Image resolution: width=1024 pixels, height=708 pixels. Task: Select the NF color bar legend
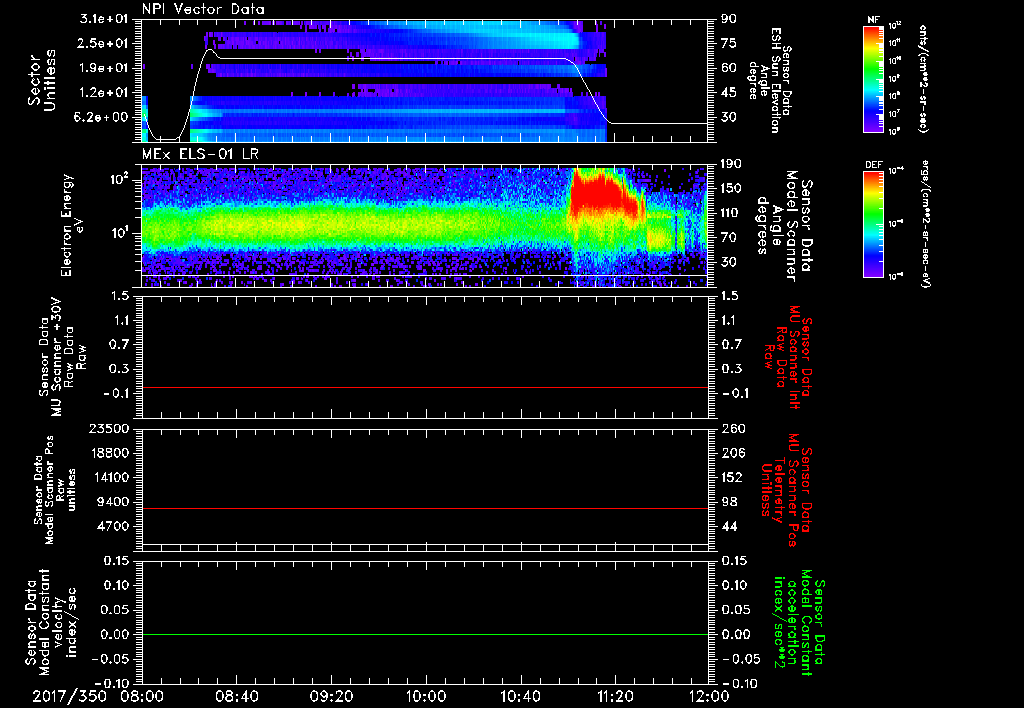click(873, 78)
